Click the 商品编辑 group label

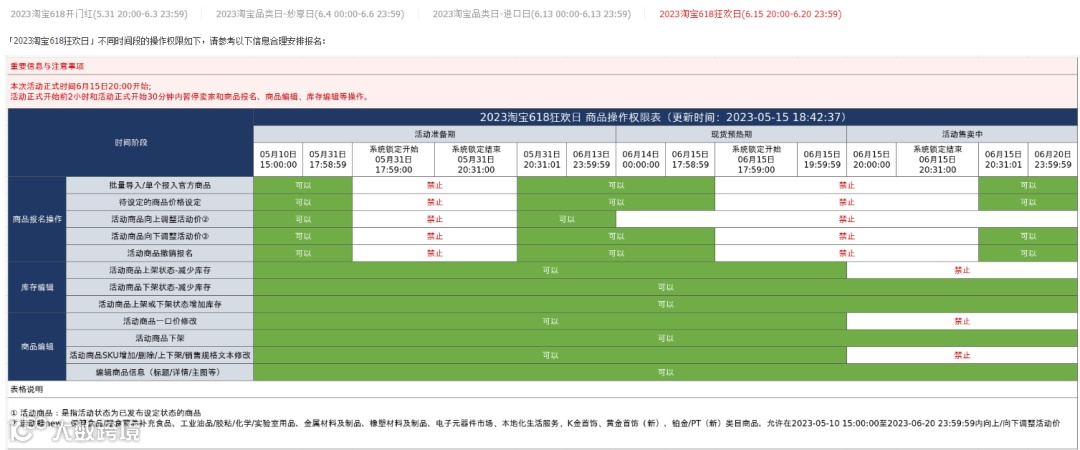pos(37,347)
